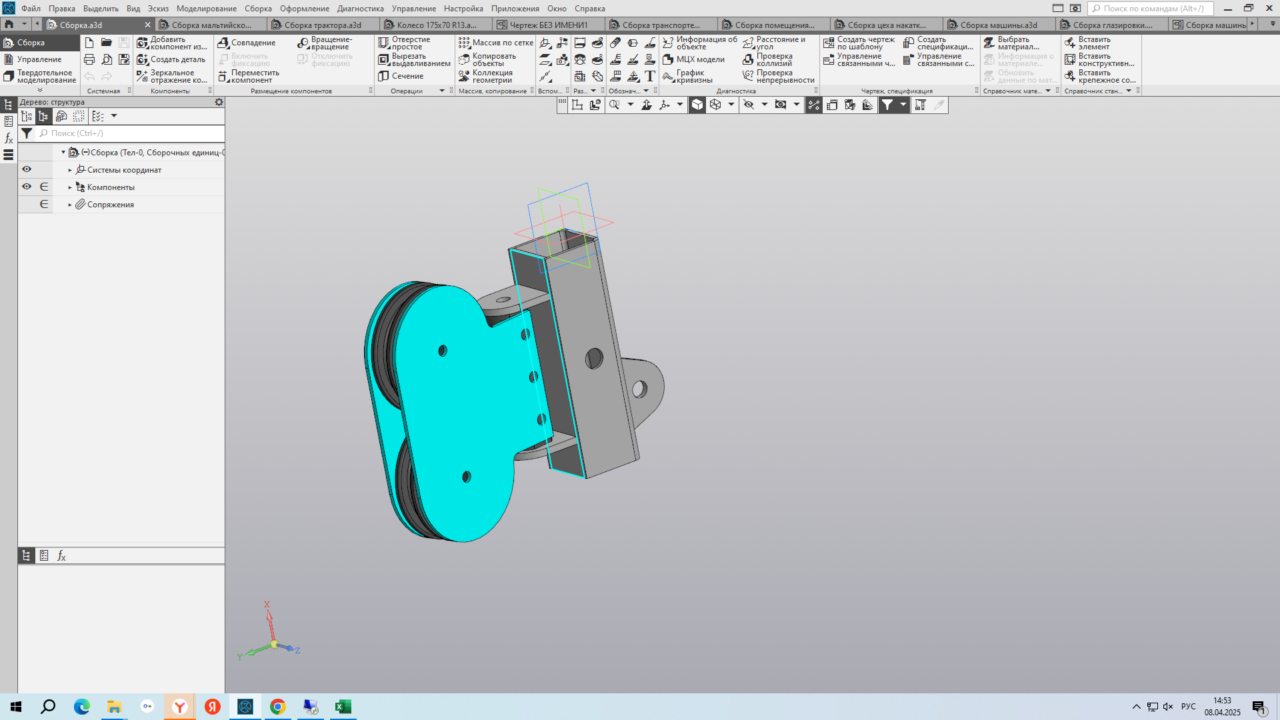Expand the Системы координат tree node

pyautogui.click(x=70, y=170)
